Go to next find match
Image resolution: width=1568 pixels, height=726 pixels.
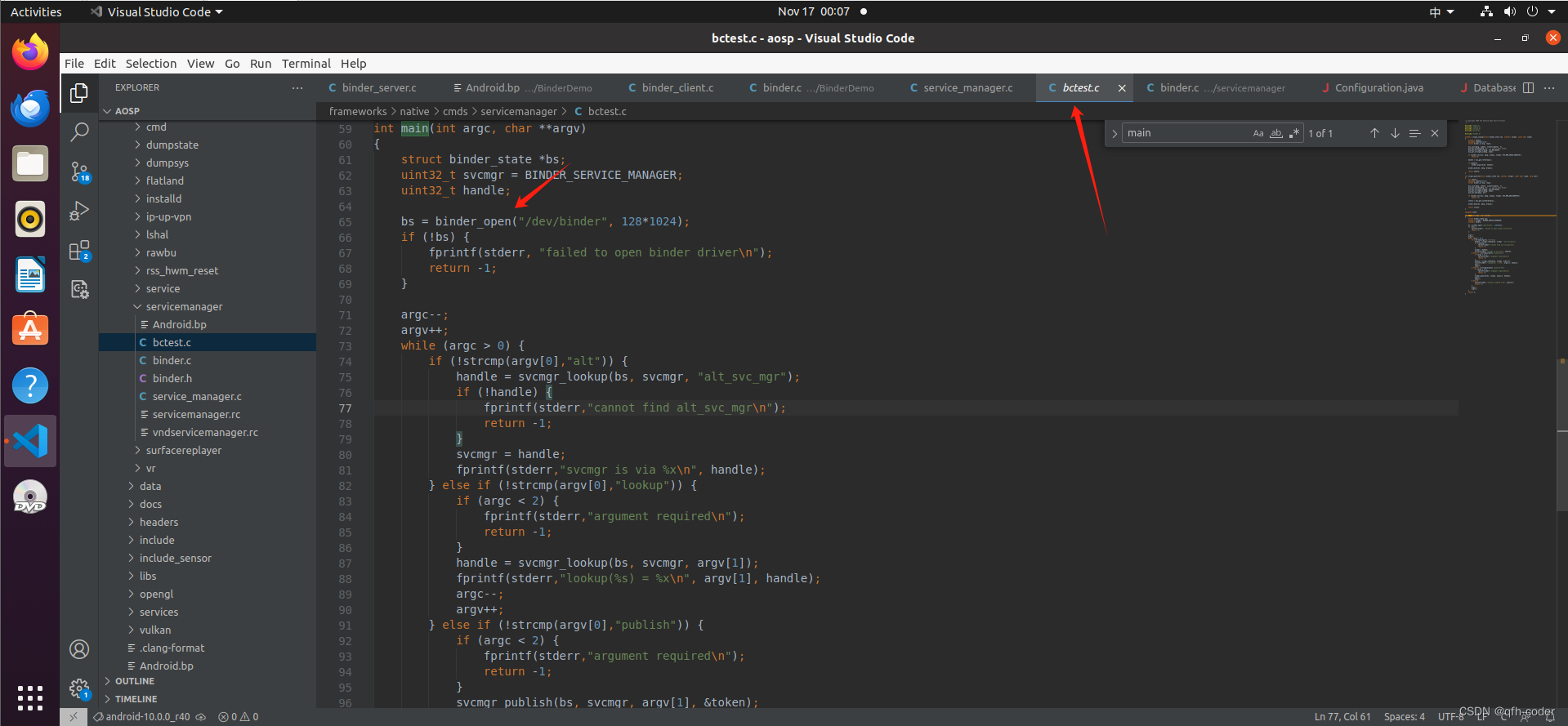click(x=1395, y=133)
